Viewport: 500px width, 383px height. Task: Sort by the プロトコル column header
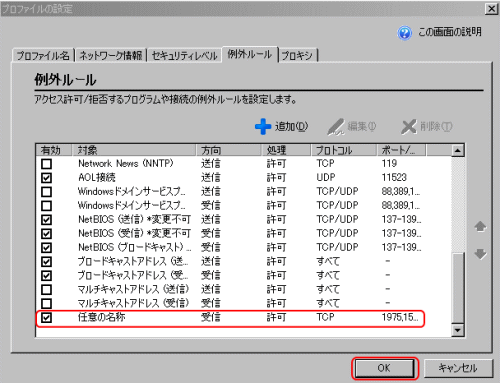point(344,150)
